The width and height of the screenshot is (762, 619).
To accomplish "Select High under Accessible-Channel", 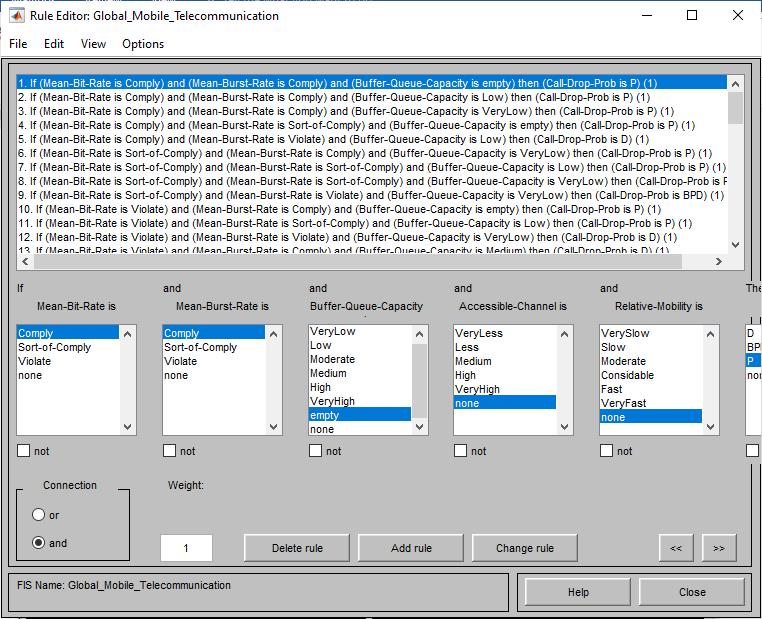I will pos(505,375).
